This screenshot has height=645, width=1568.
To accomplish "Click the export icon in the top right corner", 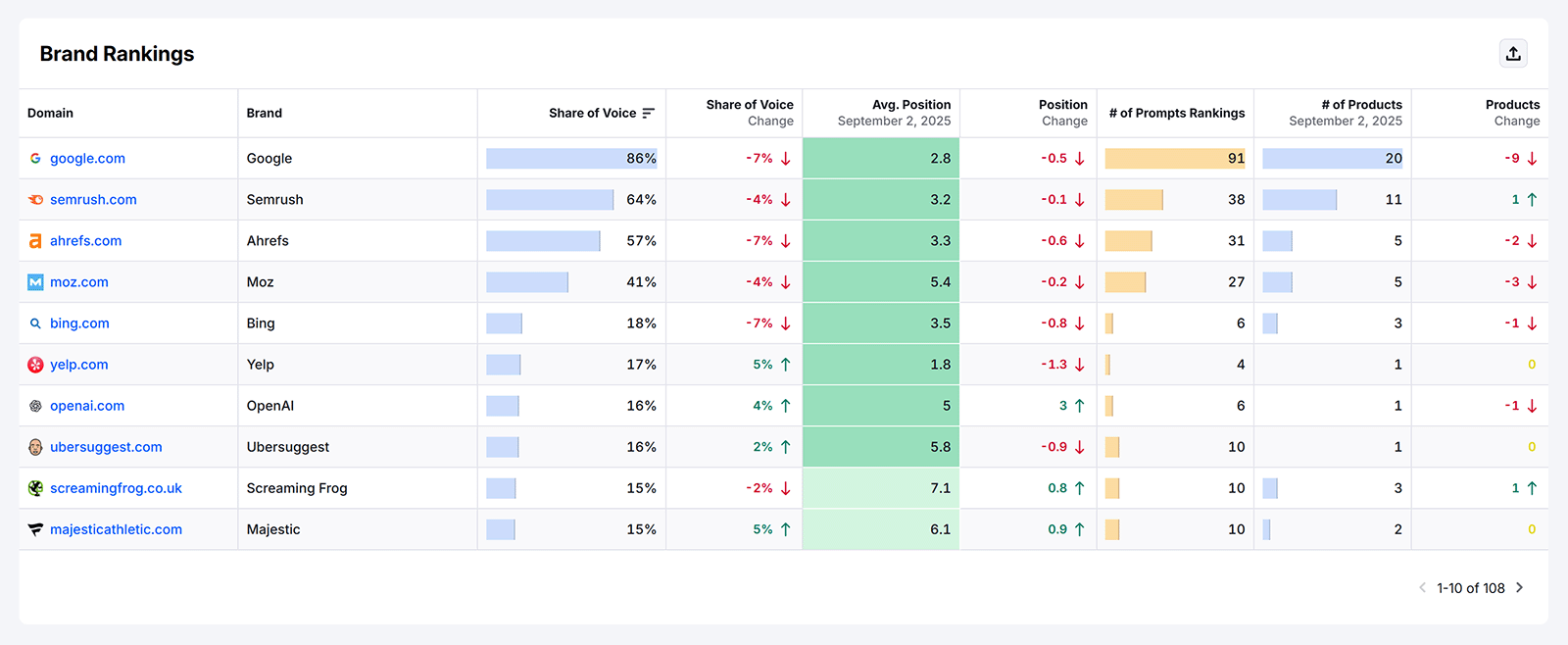I will click(1512, 53).
